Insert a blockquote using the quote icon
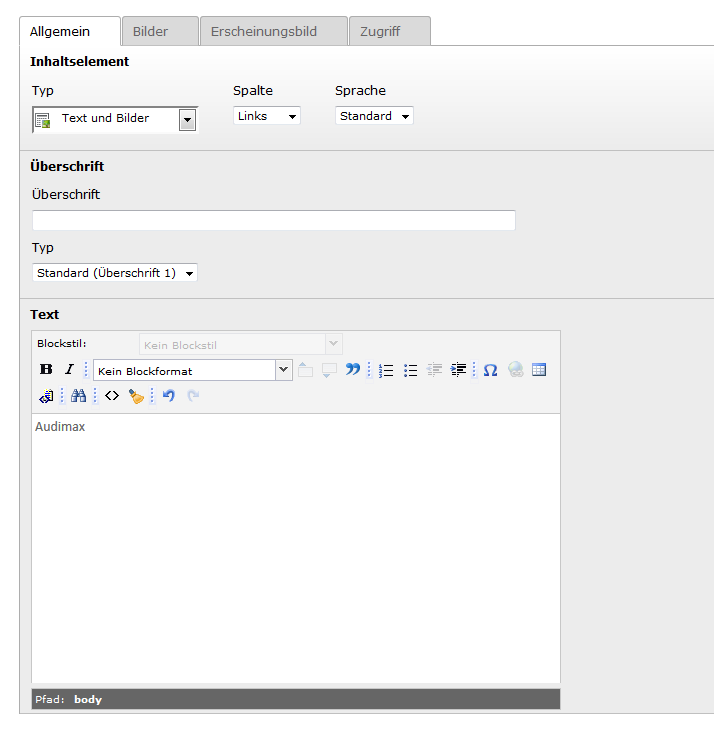The width and height of the screenshot is (714, 732). coord(353,370)
